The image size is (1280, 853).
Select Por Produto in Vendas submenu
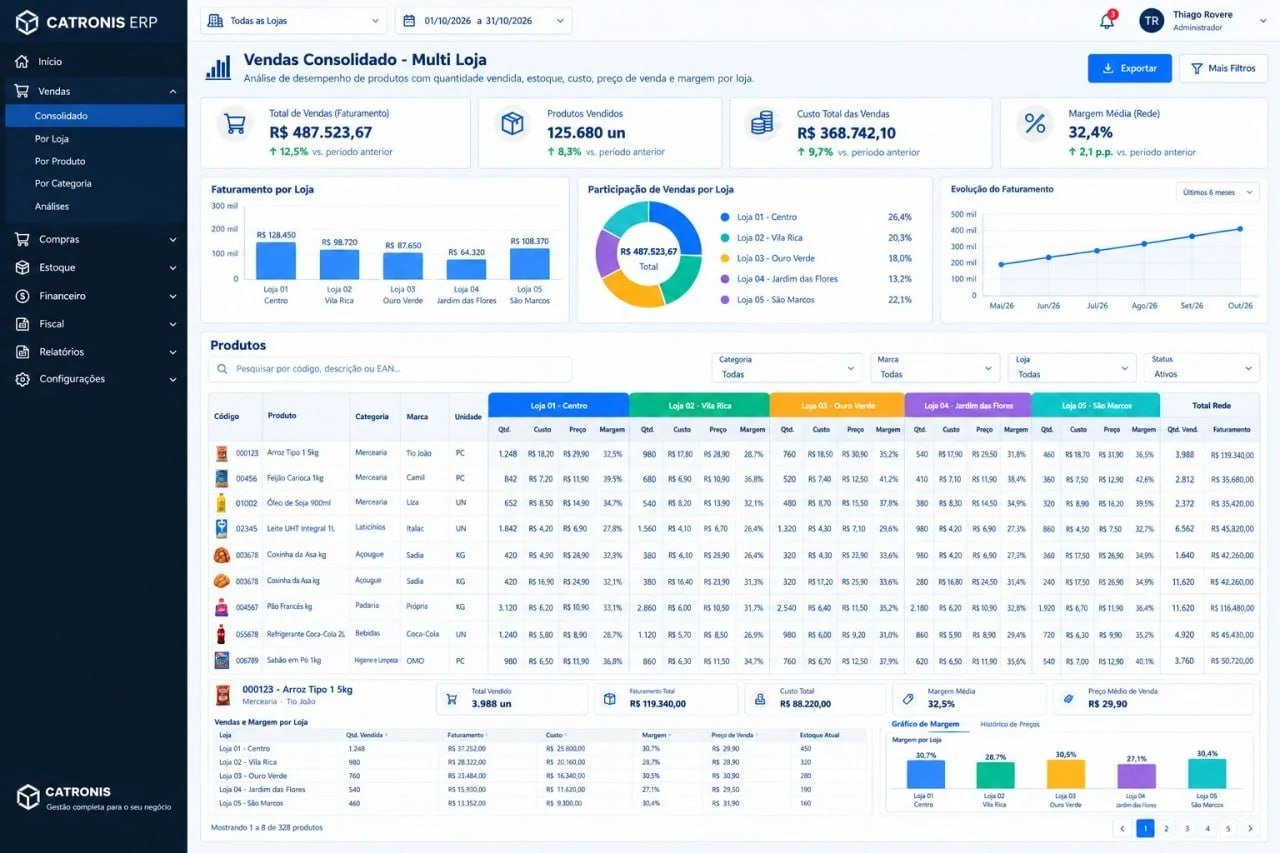click(60, 161)
